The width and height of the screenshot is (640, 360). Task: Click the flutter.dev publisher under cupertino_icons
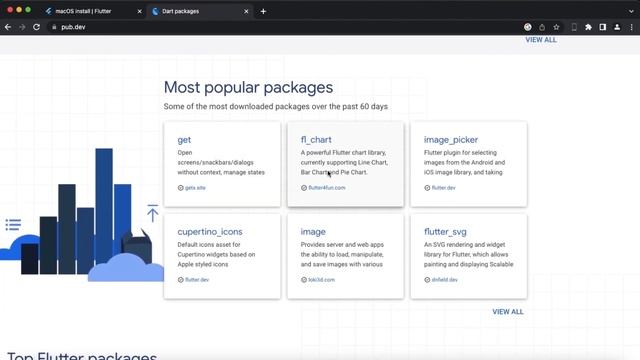point(197,280)
